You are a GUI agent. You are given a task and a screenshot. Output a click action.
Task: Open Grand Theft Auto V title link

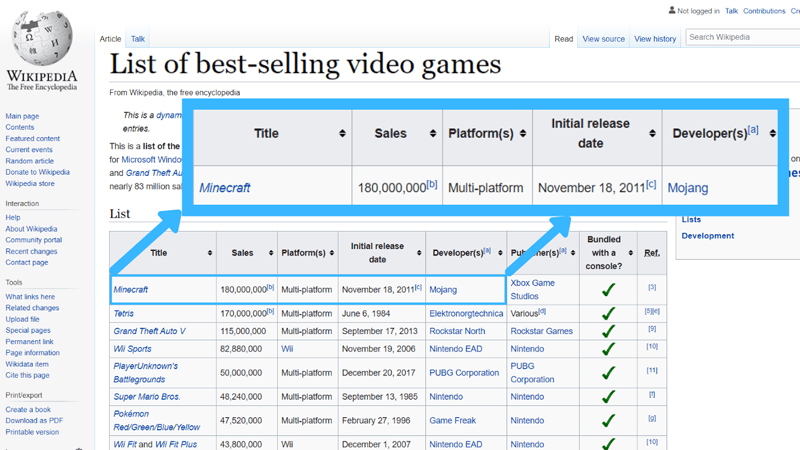(x=149, y=331)
